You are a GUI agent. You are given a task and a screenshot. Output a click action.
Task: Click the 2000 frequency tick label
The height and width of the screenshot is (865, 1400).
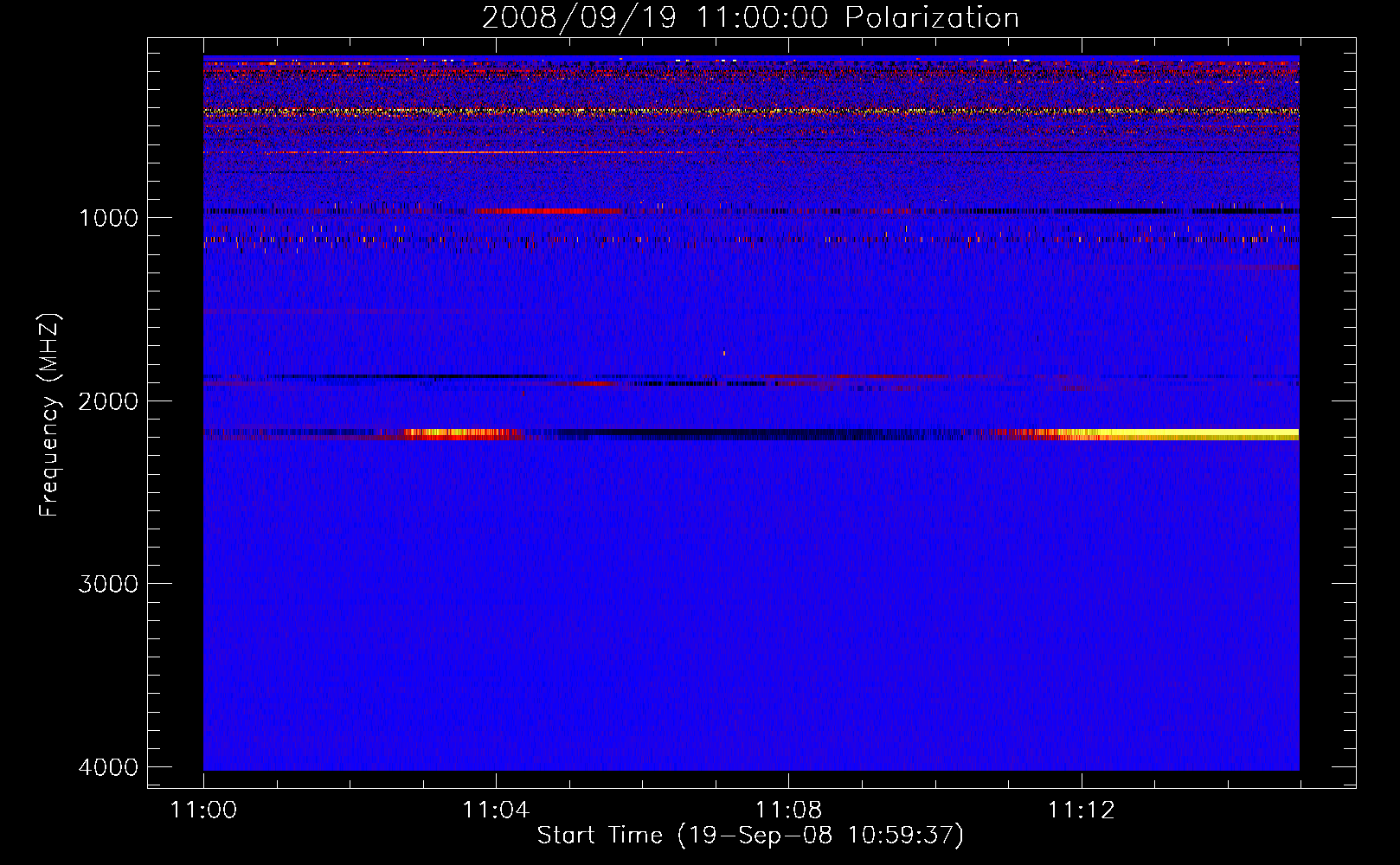[108, 400]
